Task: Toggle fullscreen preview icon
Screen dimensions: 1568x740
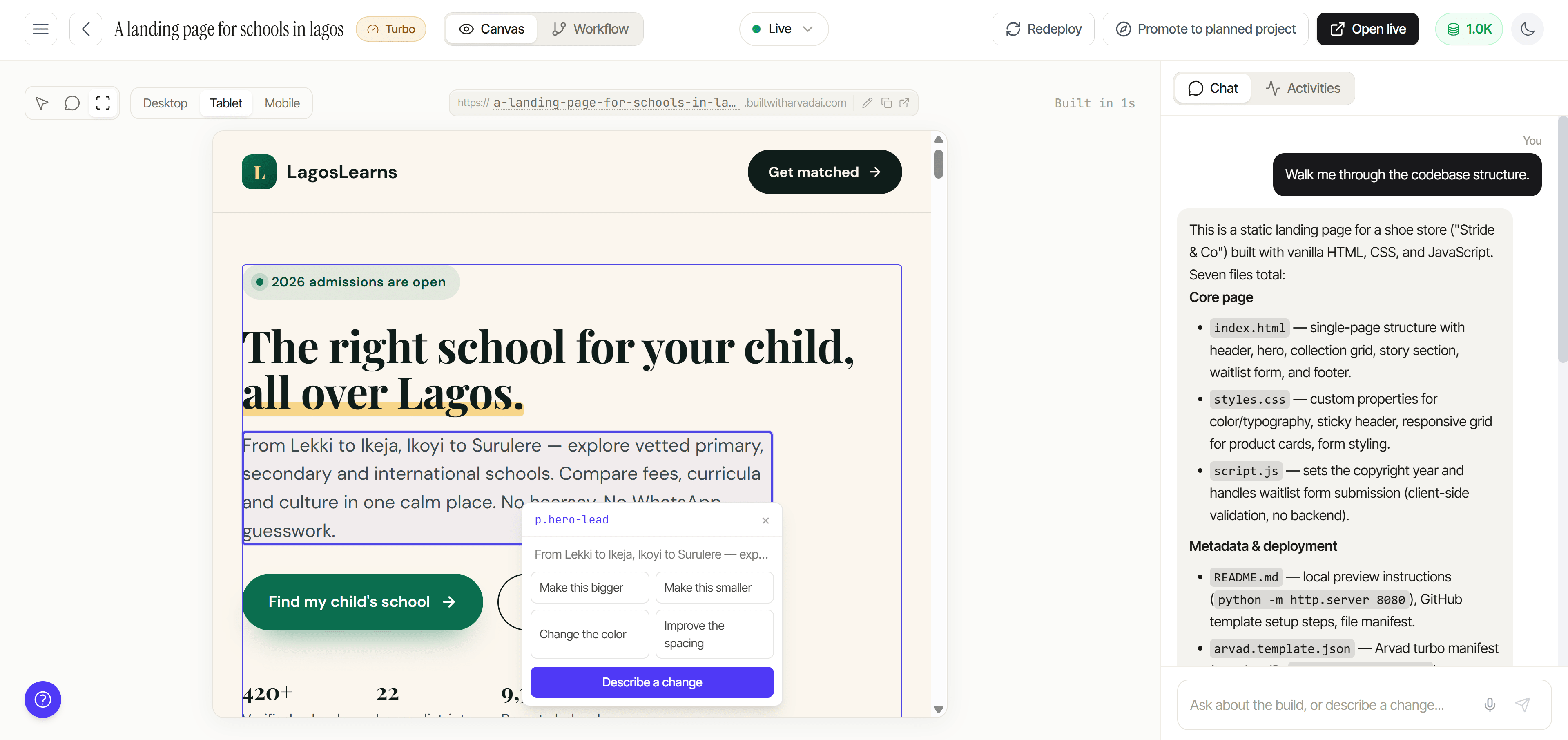Action: pos(103,103)
